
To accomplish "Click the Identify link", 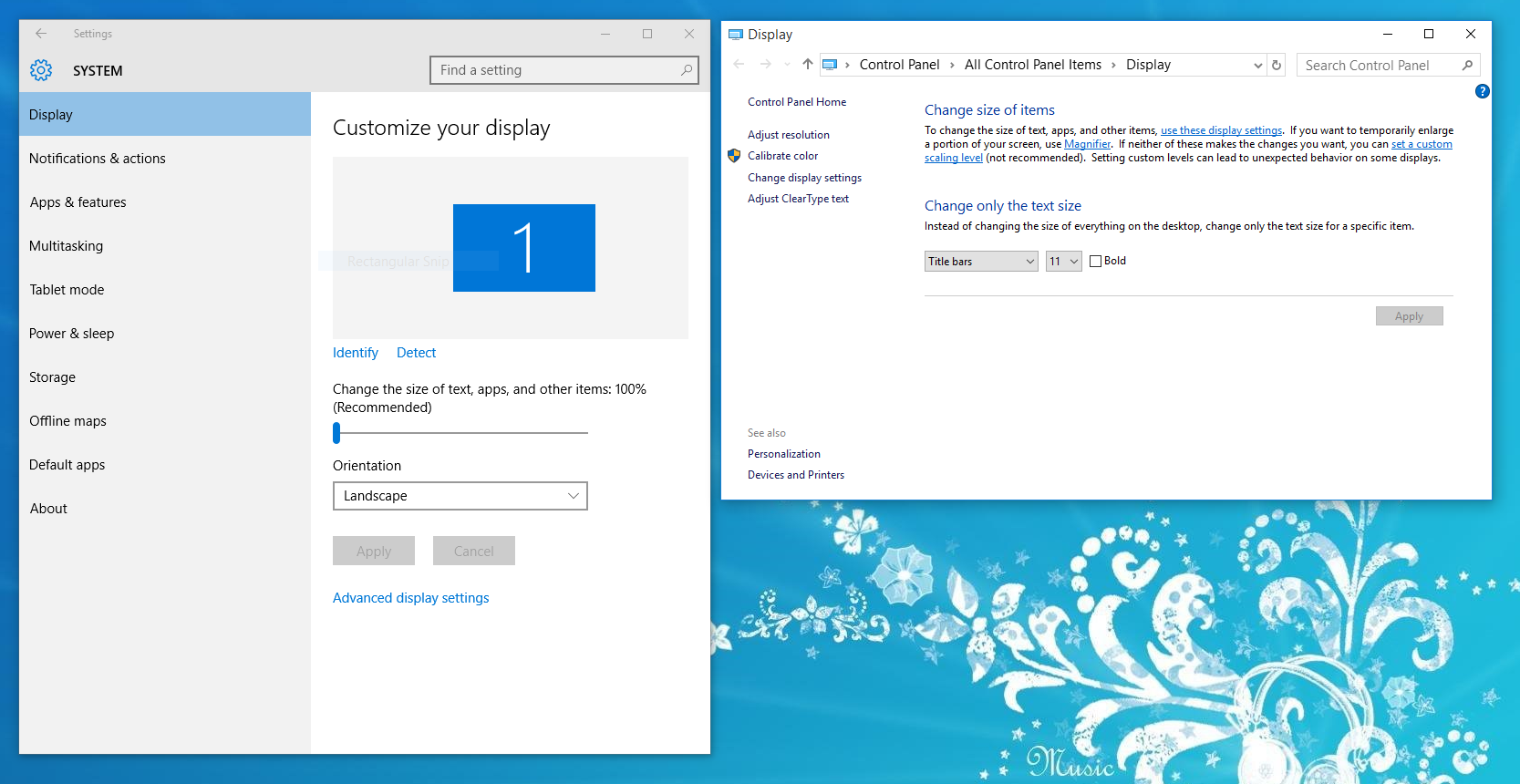I will point(355,353).
